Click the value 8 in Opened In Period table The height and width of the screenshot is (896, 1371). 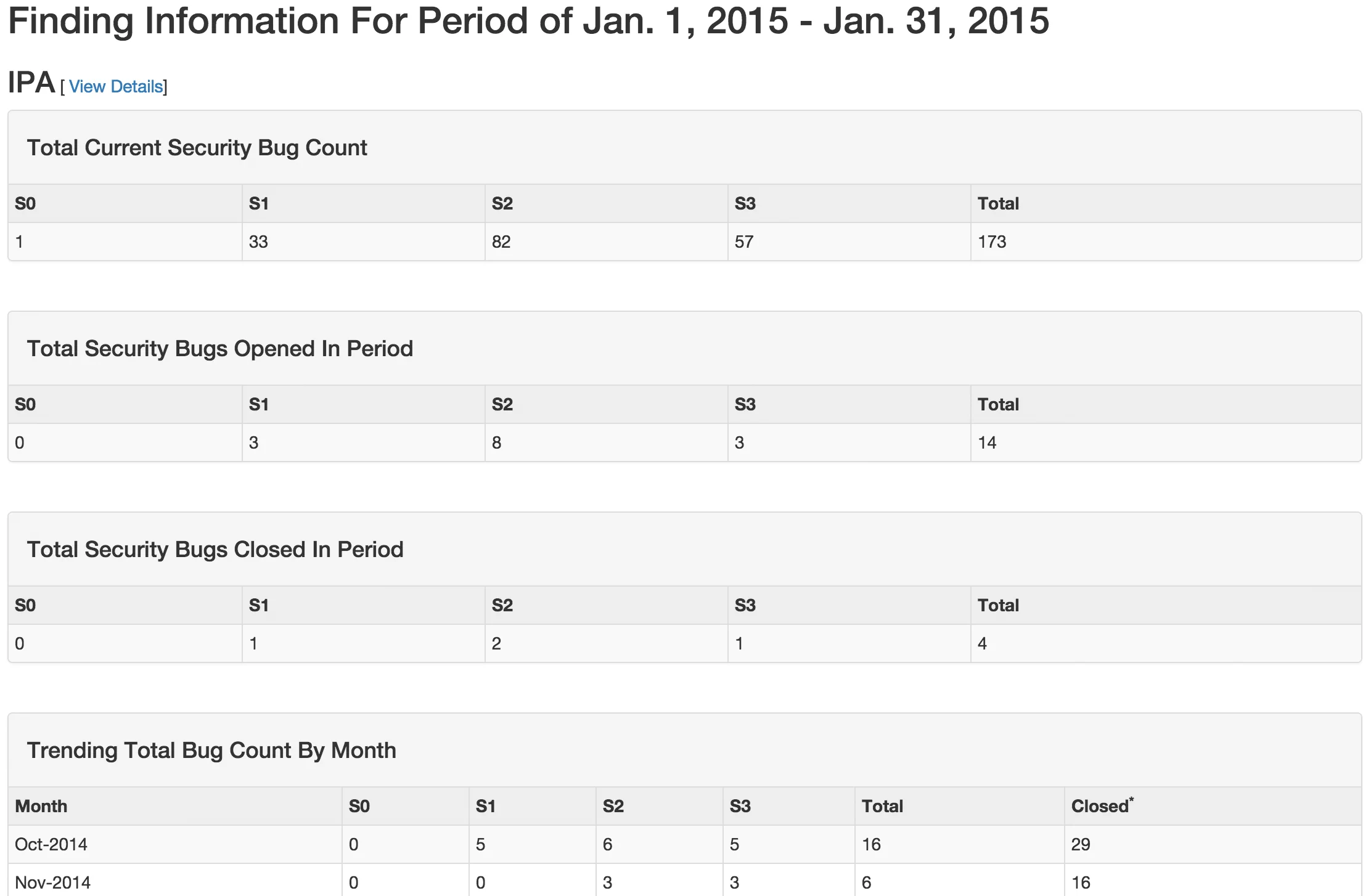pos(496,442)
